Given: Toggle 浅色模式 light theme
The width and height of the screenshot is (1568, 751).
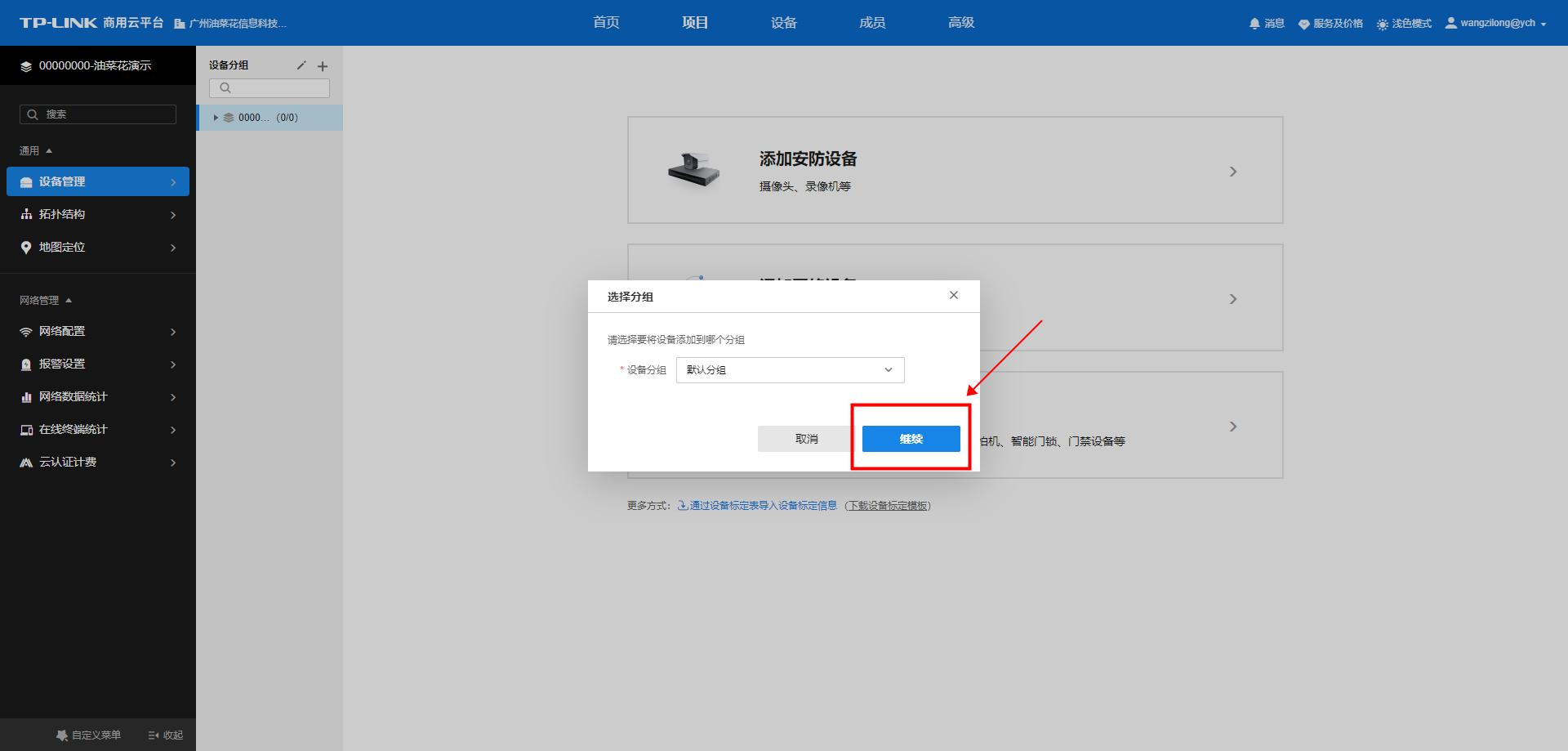Looking at the screenshot, I should [x=1404, y=24].
